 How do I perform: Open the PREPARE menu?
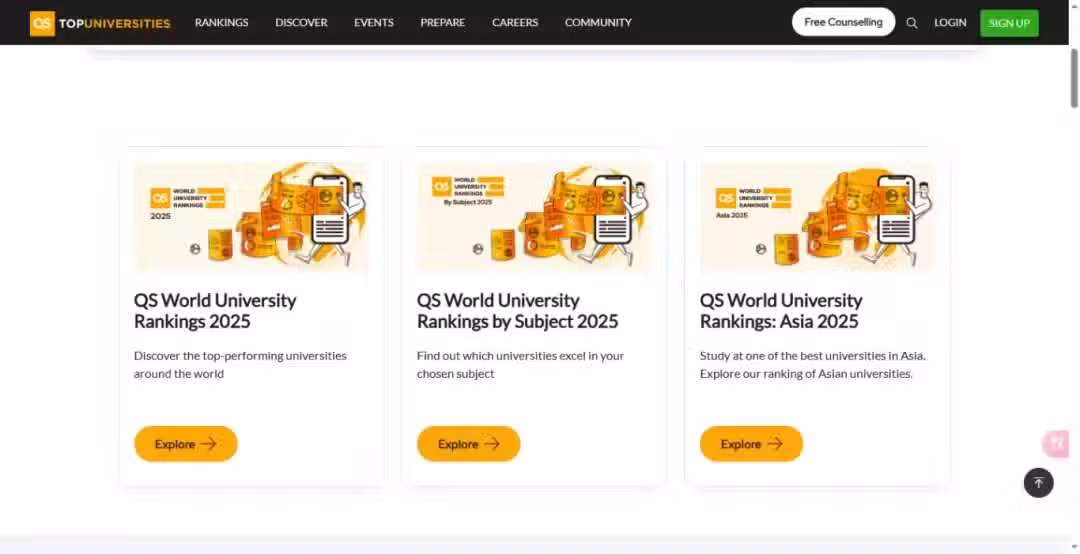pos(442,23)
